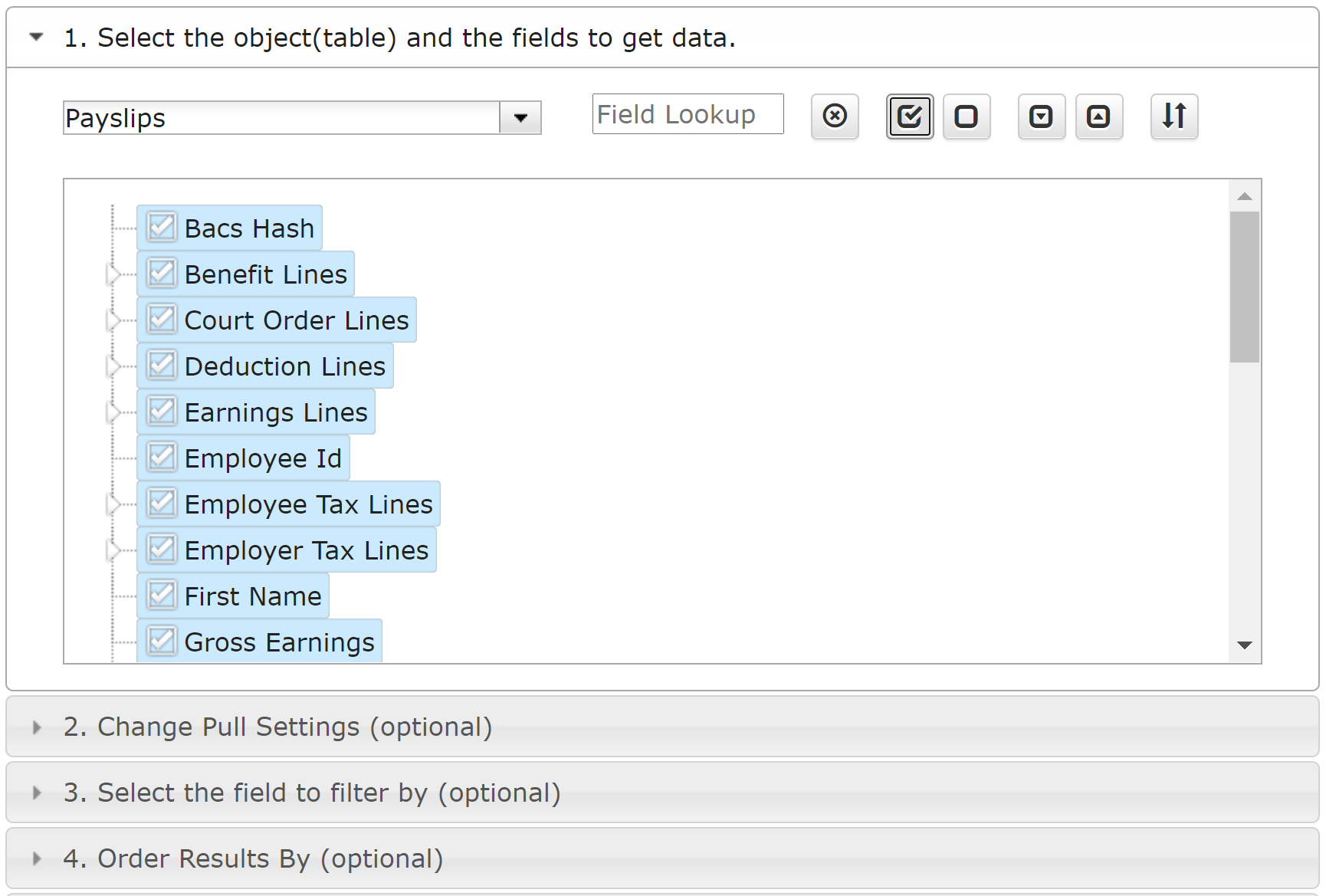Click the sort fields icon
This screenshot has width=1326, height=896.
tap(1174, 117)
